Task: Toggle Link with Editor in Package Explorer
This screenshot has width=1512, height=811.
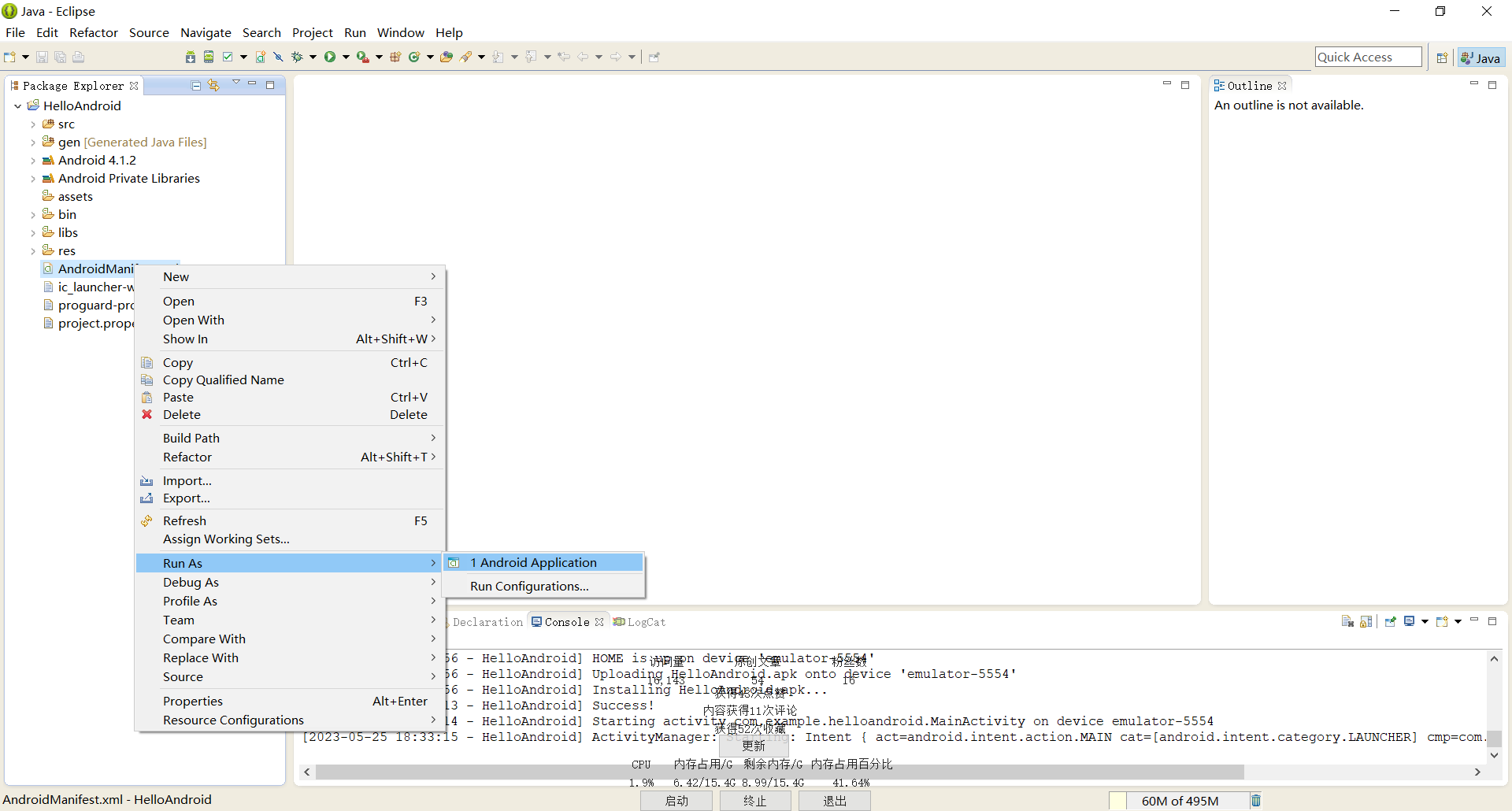Action: 214,85
